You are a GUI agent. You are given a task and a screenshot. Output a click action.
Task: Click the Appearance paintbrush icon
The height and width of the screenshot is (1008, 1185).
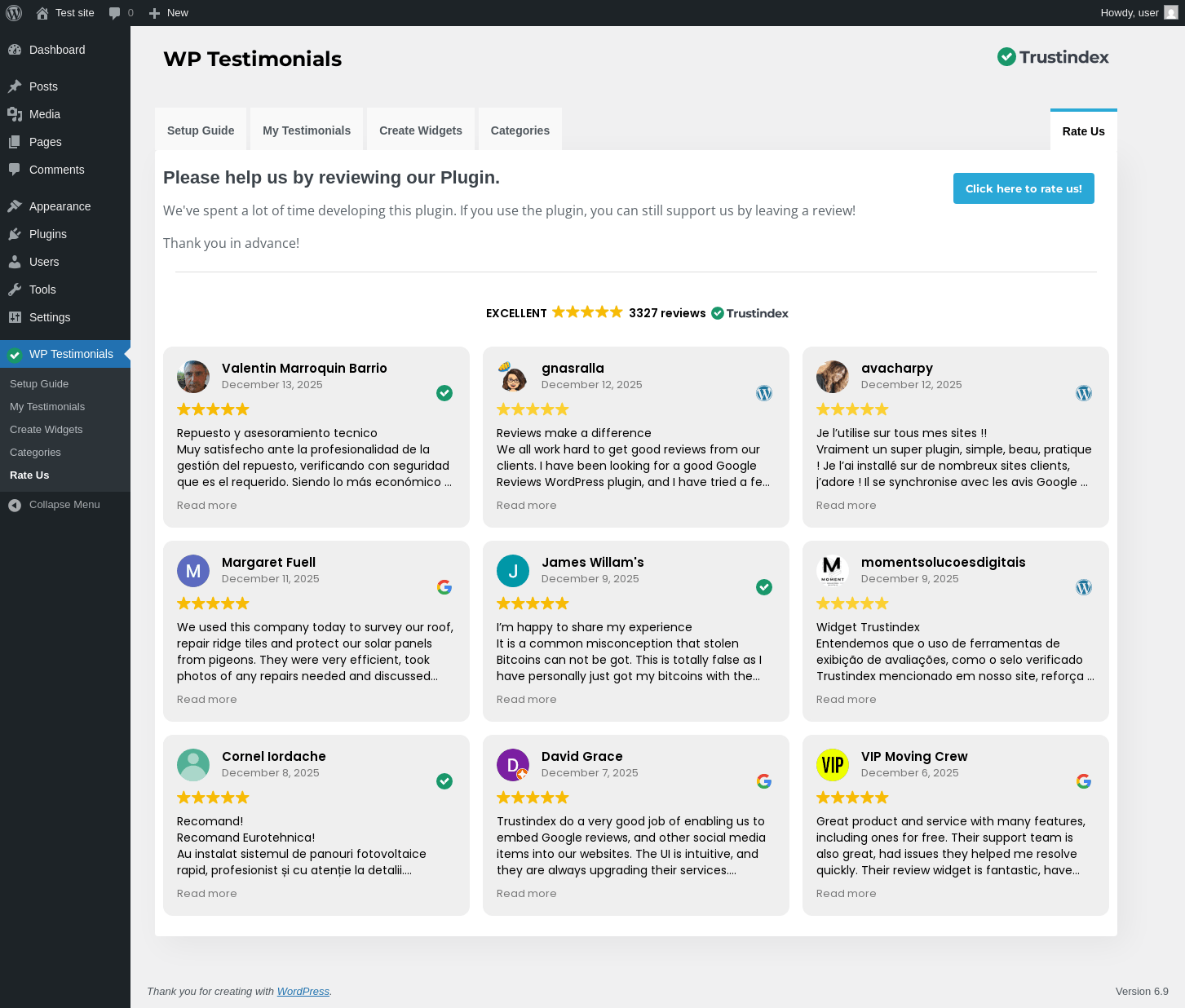tap(15, 206)
